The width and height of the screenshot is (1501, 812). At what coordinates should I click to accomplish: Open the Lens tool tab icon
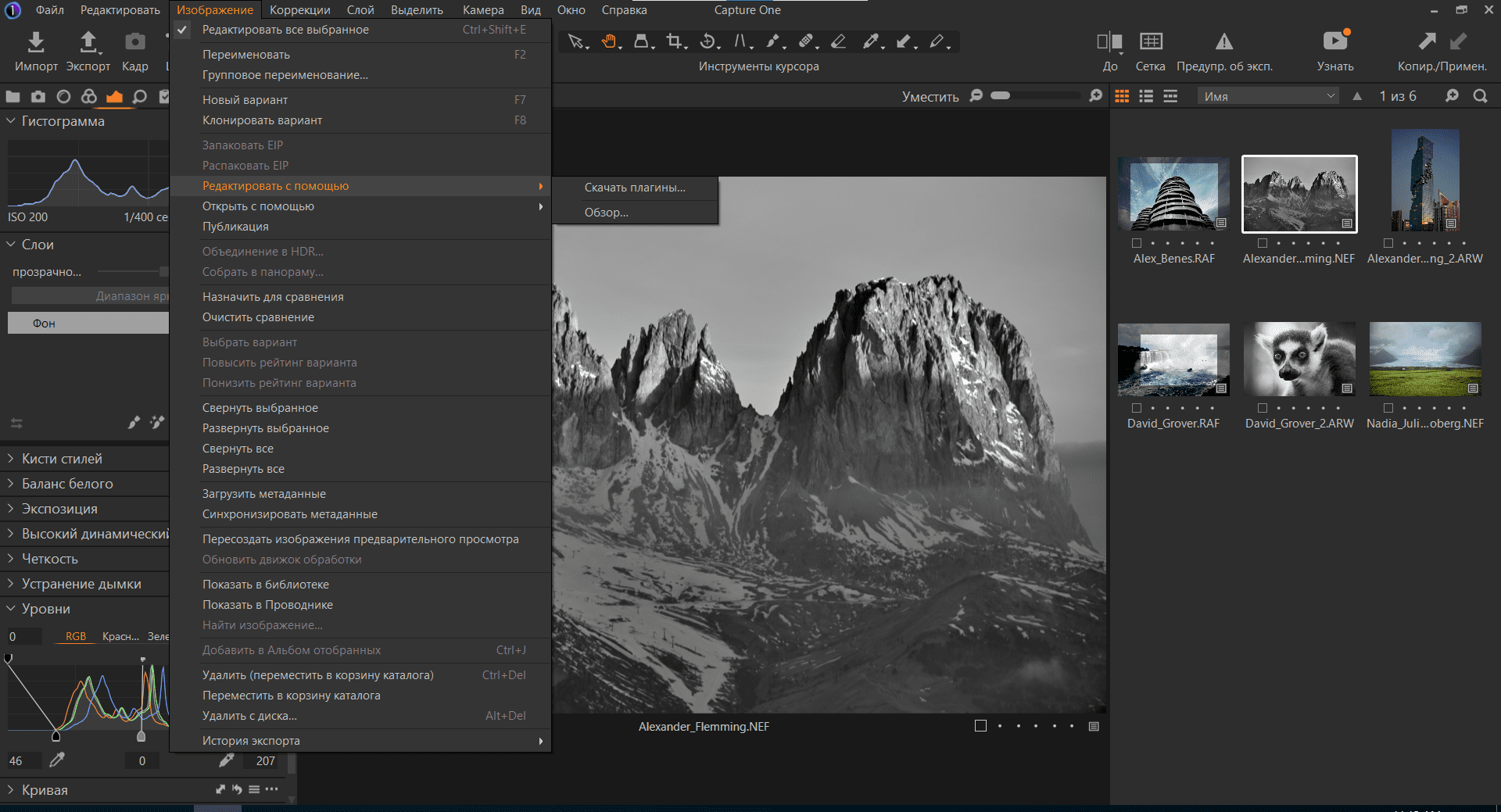(63, 96)
